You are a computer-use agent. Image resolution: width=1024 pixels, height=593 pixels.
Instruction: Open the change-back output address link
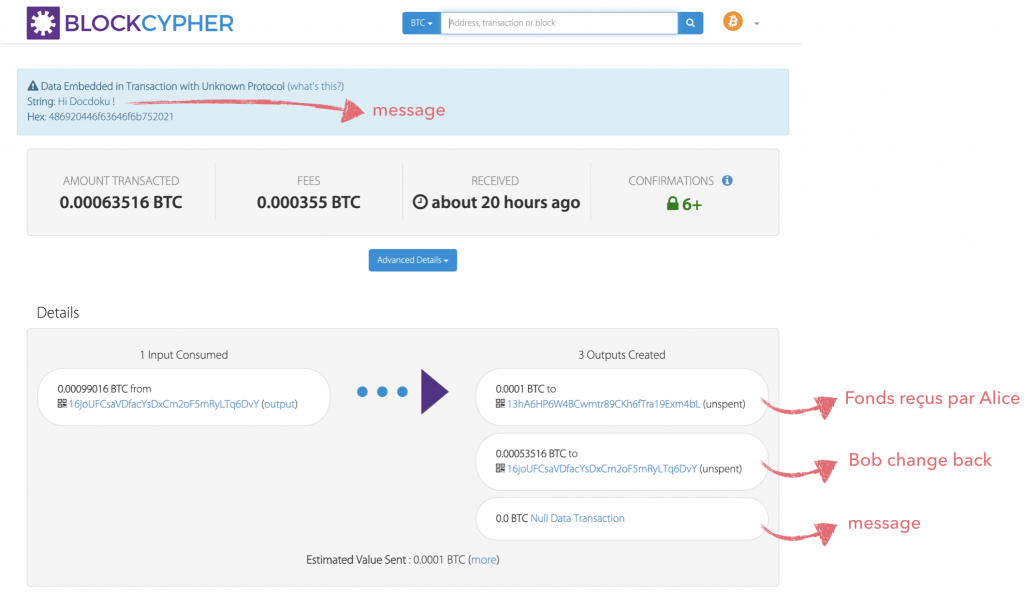(601, 468)
